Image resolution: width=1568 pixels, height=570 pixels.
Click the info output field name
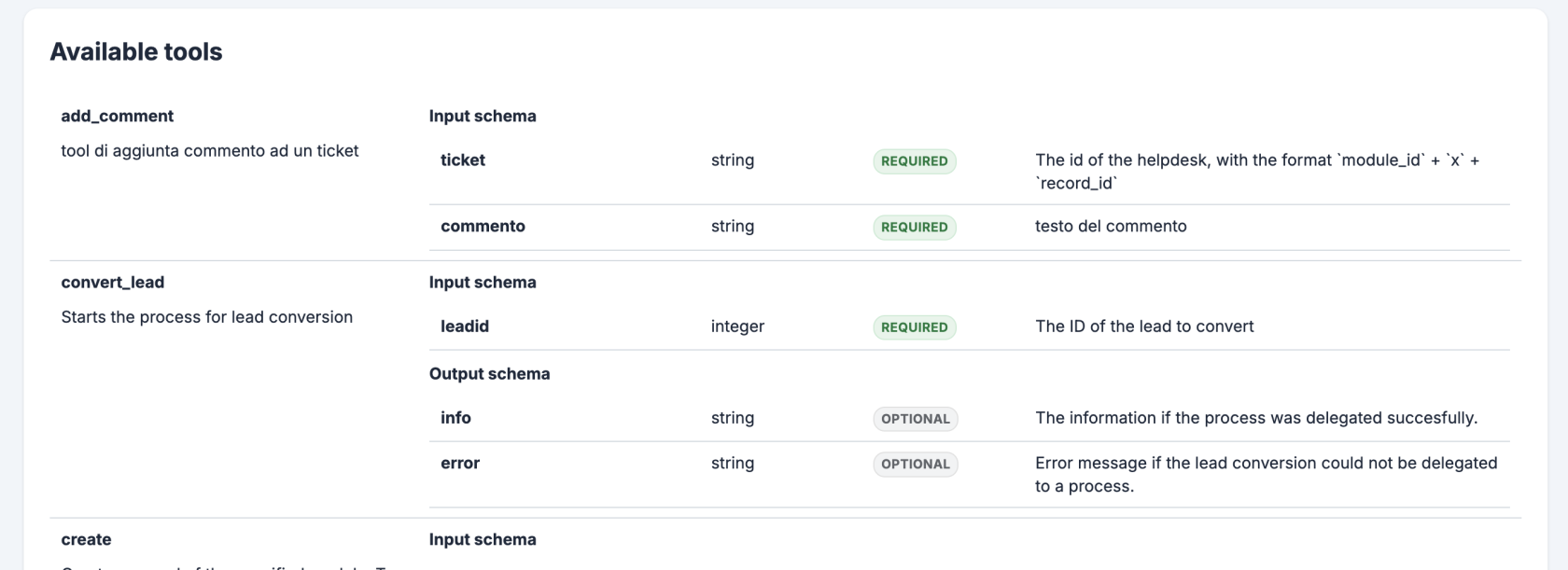[x=455, y=417]
